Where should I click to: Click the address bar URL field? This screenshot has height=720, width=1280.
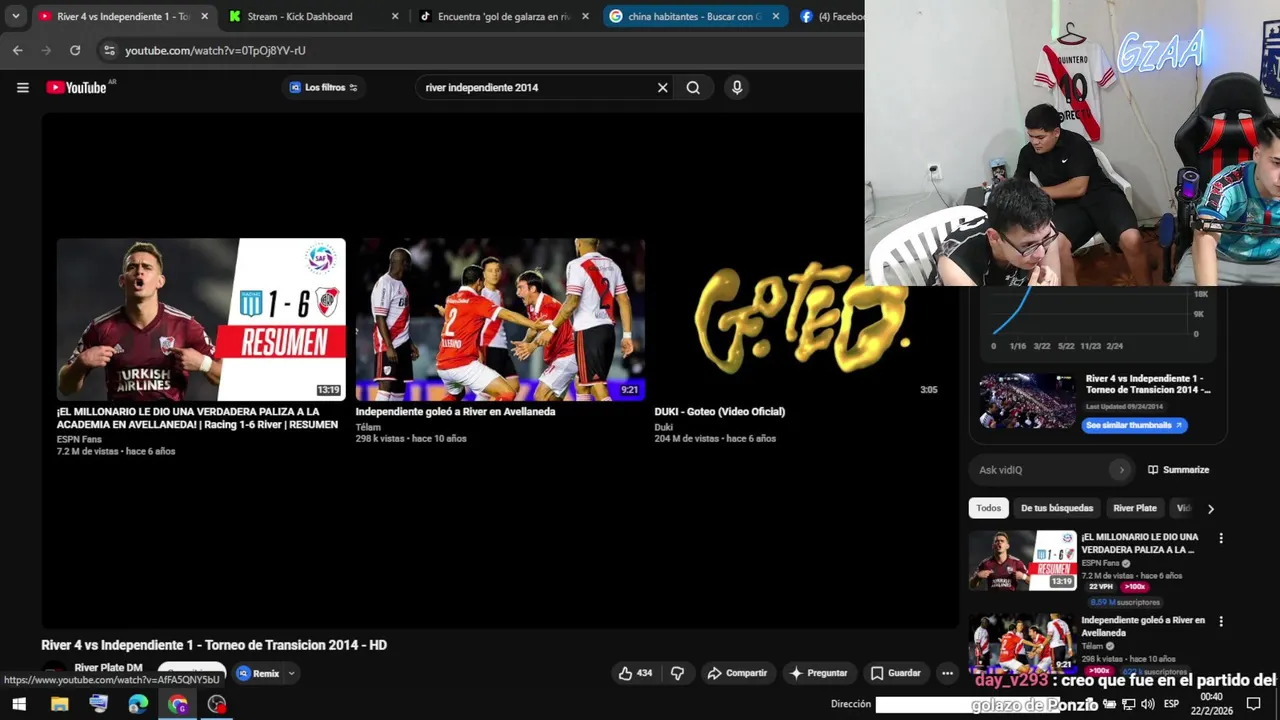click(x=480, y=50)
